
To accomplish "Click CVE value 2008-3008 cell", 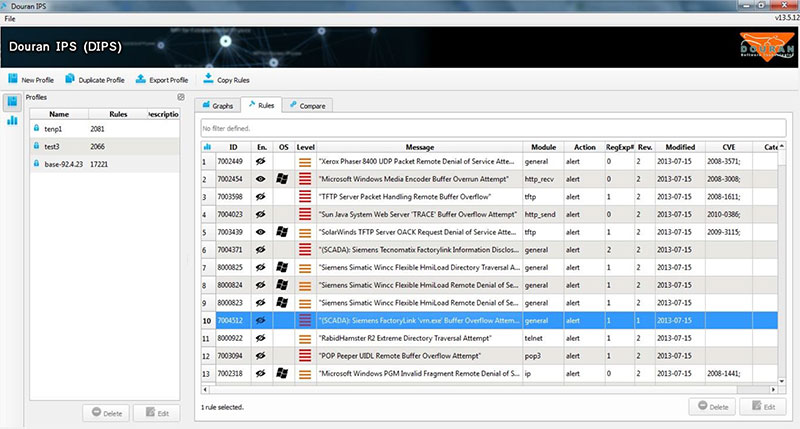I will pyautogui.click(x=729, y=179).
